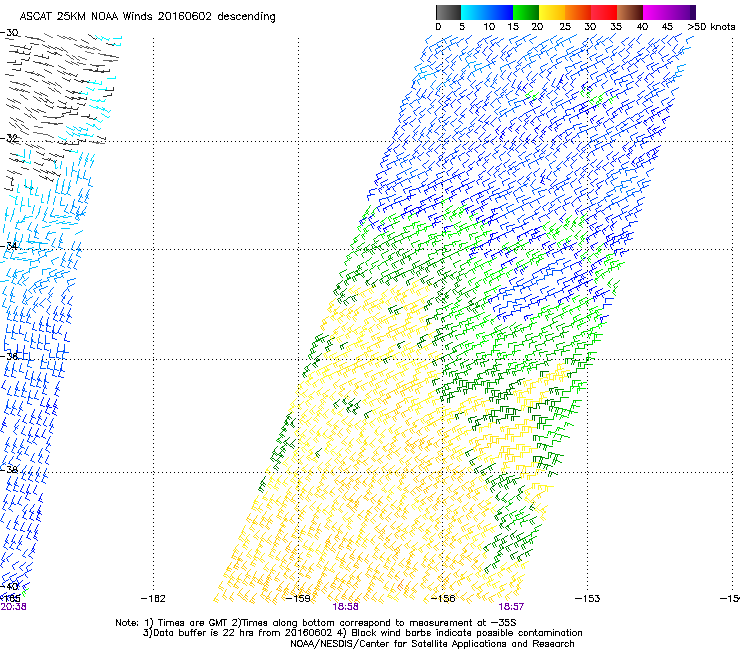
Task: Click the 'Times are GMT' note line
Action: tap(316, 623)
